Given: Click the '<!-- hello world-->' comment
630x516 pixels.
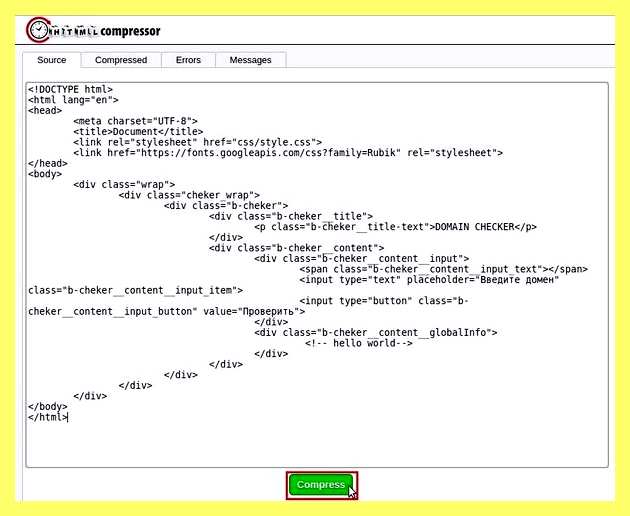Looking at the screenshot, I should coord(359,343).
